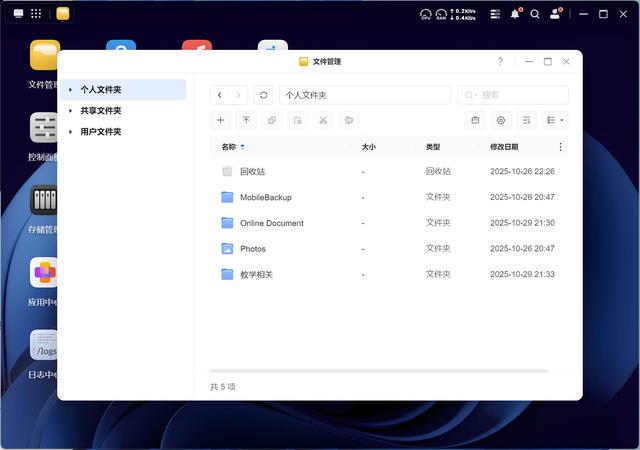The image size is (640, 450).
Task: Select the Photos folder
Action: [389, 249]
